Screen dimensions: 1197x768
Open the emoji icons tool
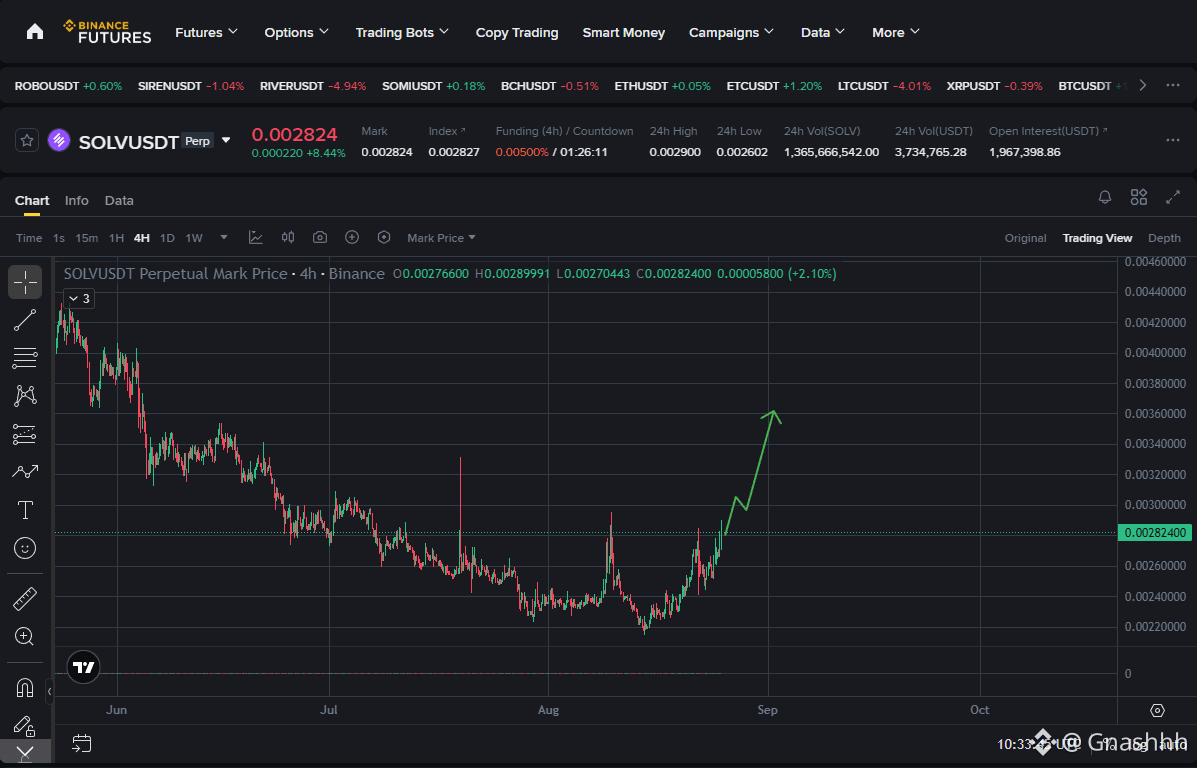[25, 548]
